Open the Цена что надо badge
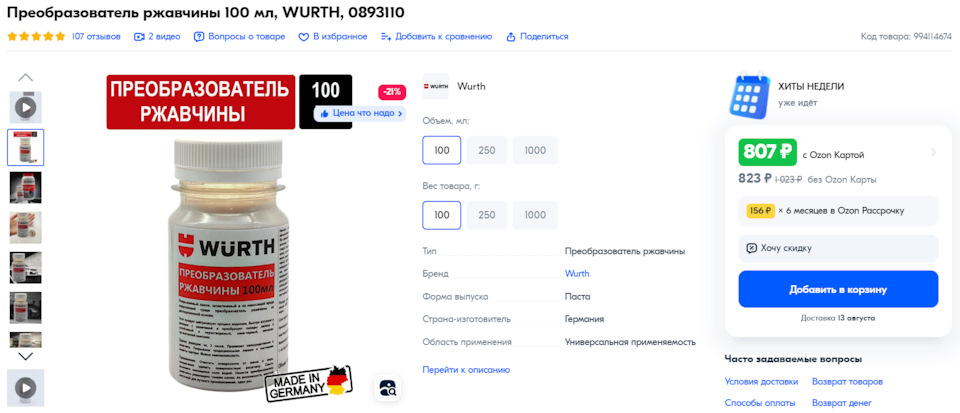The image size is (960, 413). [360, 113]
